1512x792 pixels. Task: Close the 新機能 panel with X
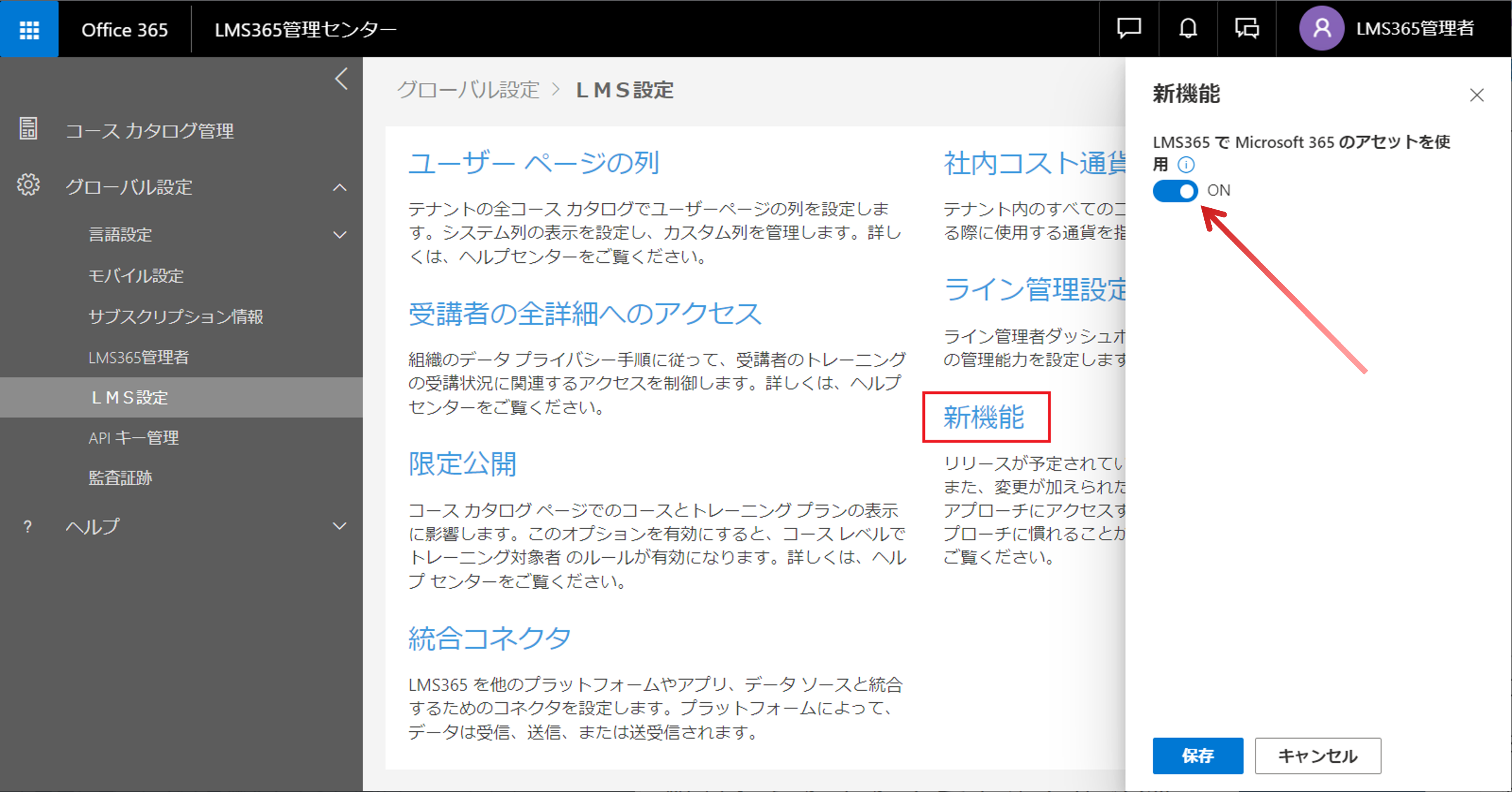coord(1477,95)
